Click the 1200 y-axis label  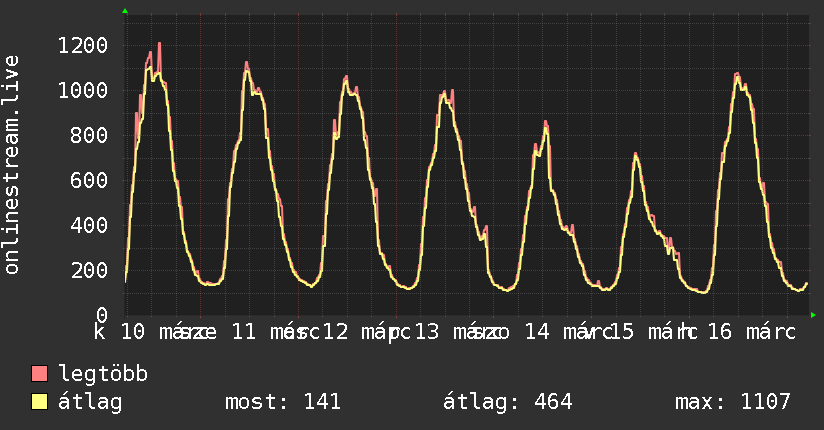[83, 46]
